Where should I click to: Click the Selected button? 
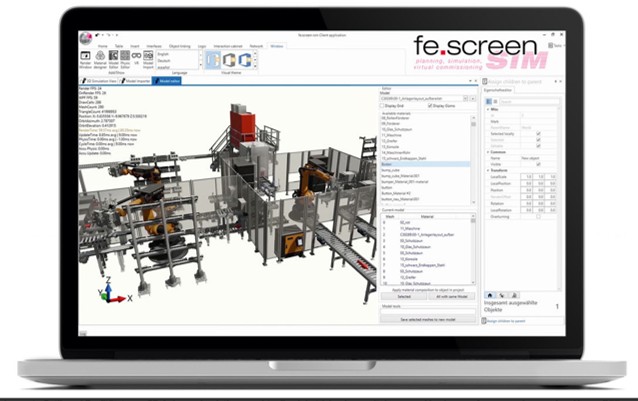[404, 296]
